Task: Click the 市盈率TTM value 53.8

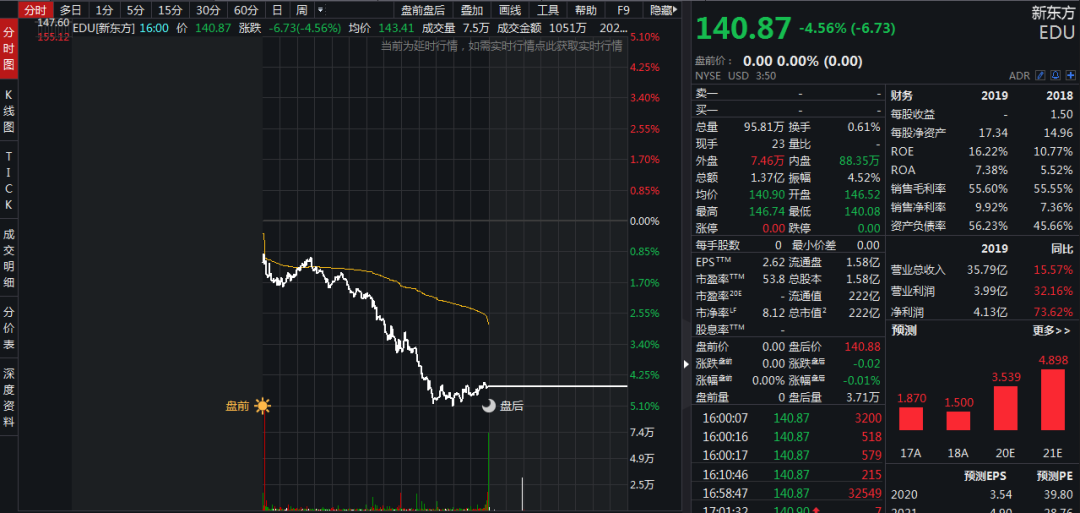Action: [x=773, y=279]
